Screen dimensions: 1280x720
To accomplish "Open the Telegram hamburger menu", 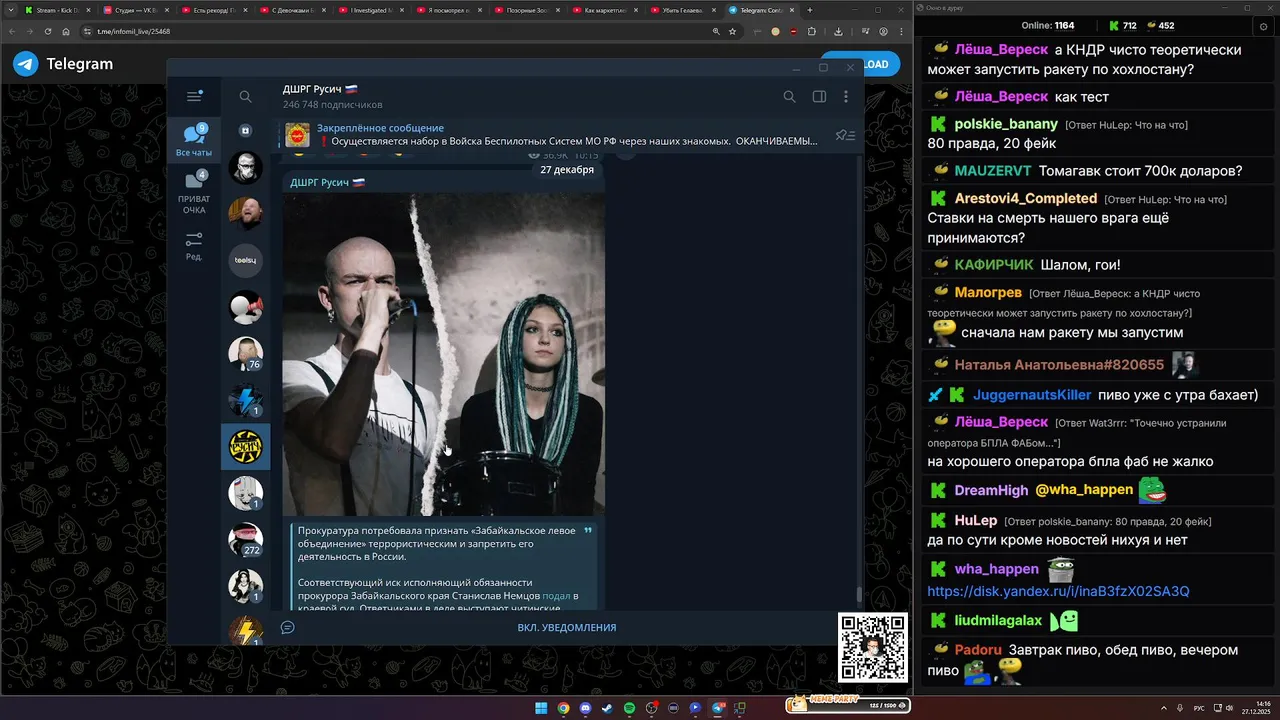I will [x=194, y=96].
